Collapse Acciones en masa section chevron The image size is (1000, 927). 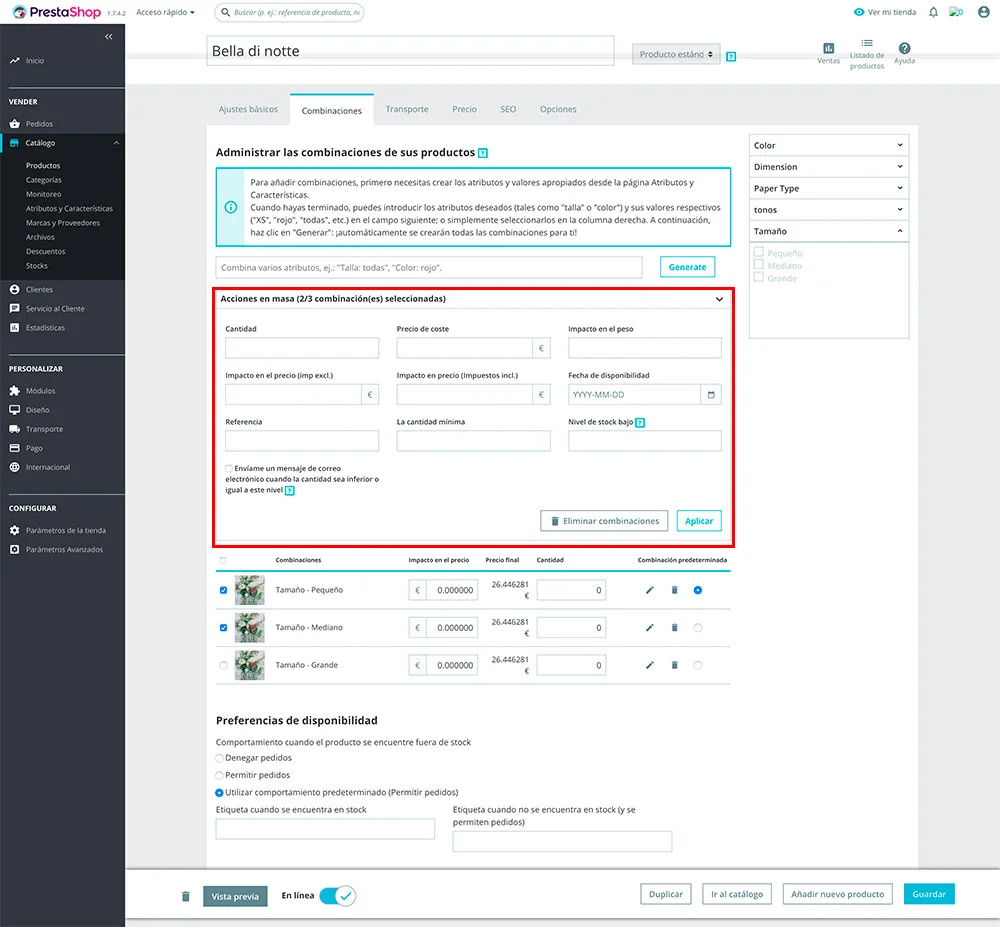[719, 299]
